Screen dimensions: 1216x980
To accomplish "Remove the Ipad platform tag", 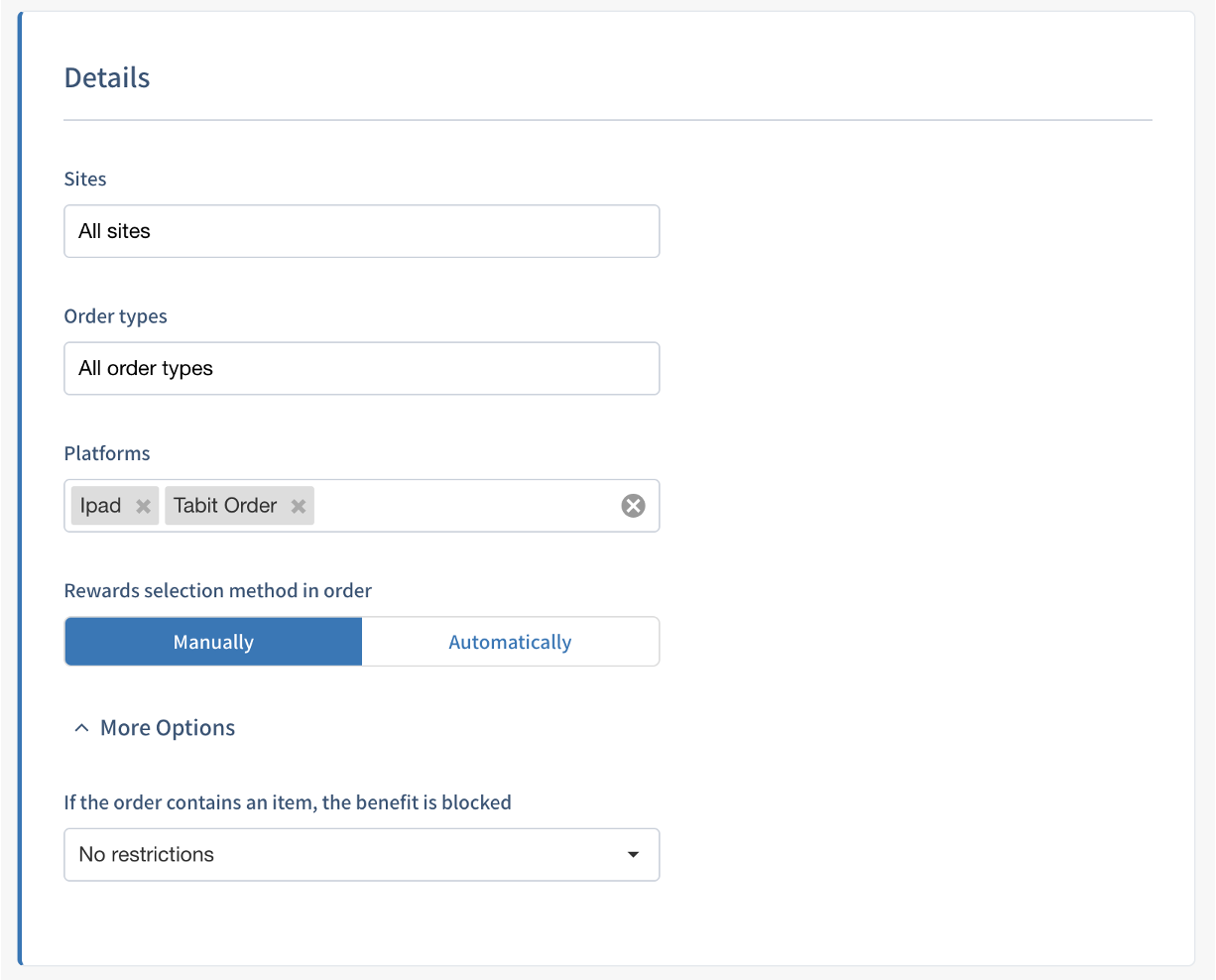I will tap(143, 506).
